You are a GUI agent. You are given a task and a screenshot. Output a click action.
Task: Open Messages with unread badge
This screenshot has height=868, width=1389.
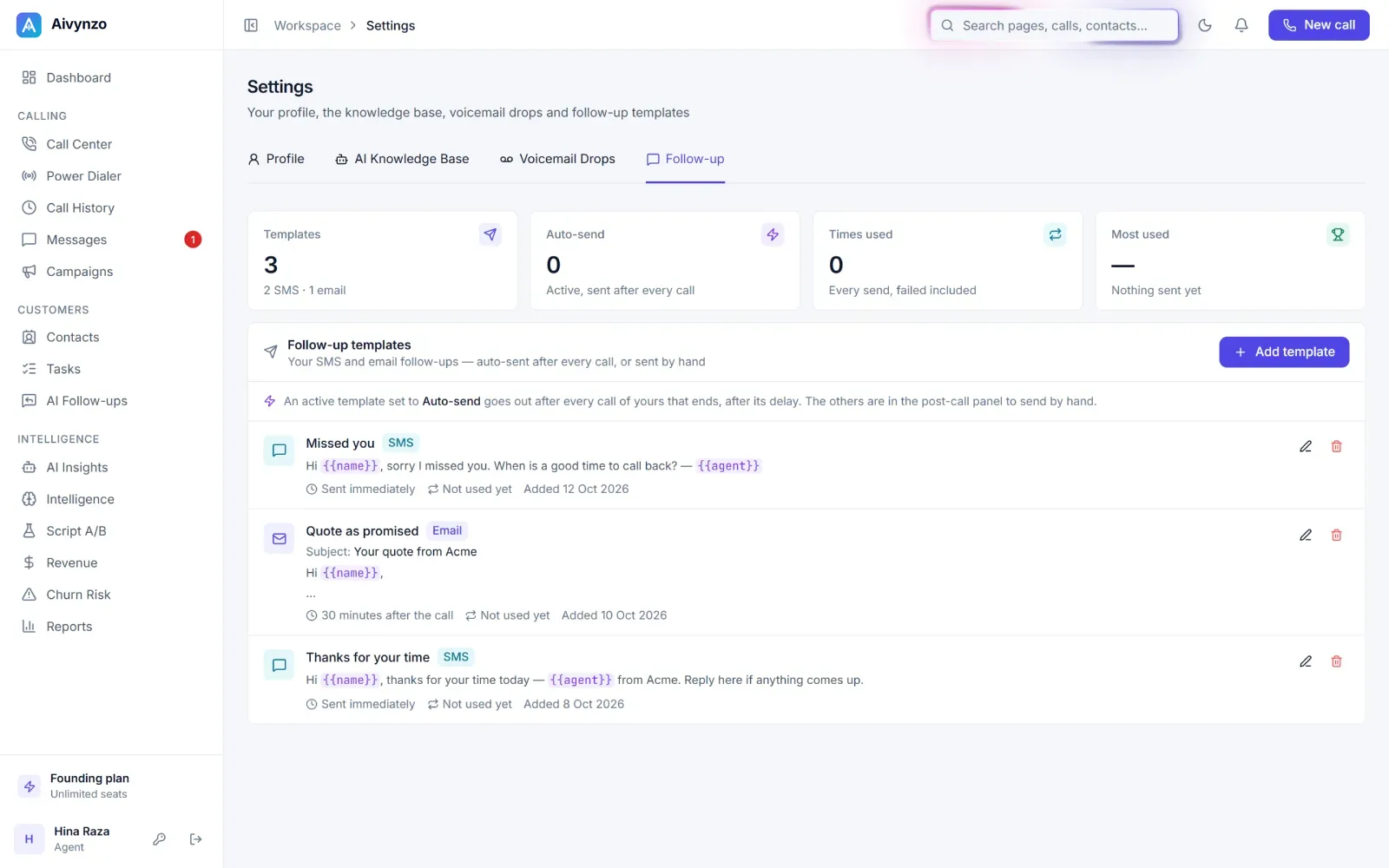click(x=111, y=240)
